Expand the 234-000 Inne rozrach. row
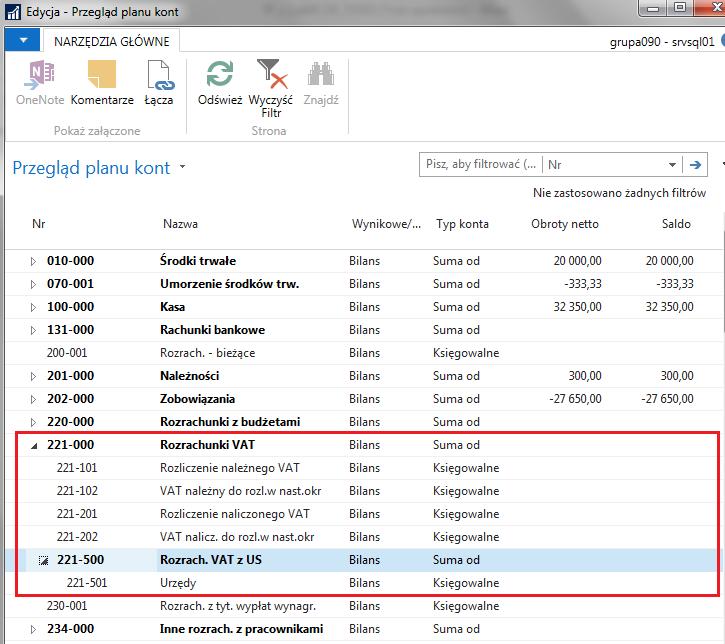Viewport: 725px width, 644px height. point(33,630)
